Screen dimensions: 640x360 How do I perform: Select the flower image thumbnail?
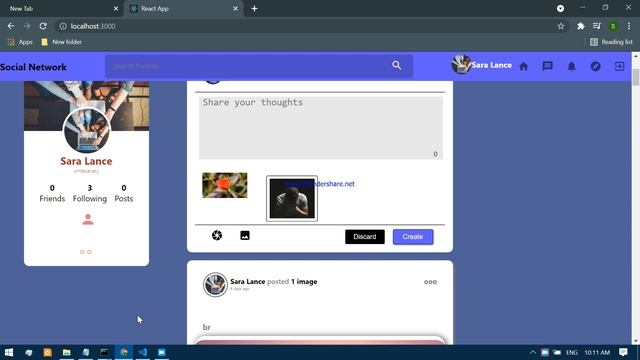pos(224,185)
